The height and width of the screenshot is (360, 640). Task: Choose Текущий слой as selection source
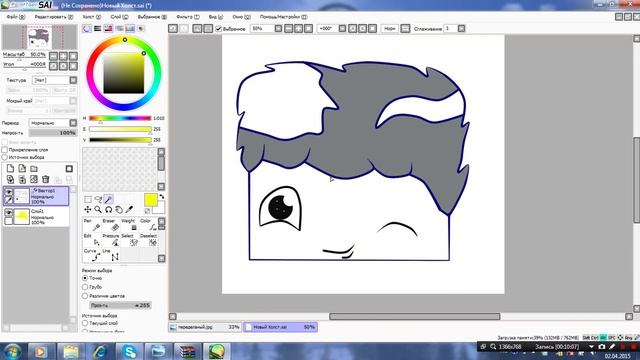pos(85,323)
